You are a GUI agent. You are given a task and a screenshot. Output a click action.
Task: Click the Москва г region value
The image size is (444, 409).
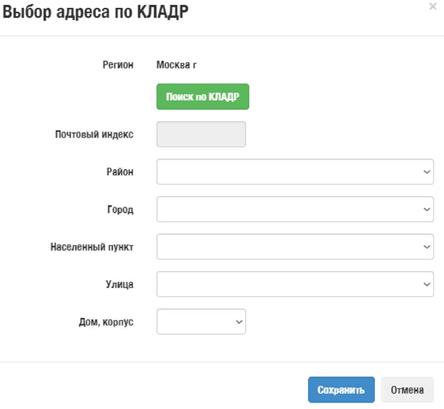(x=177, y=65)
